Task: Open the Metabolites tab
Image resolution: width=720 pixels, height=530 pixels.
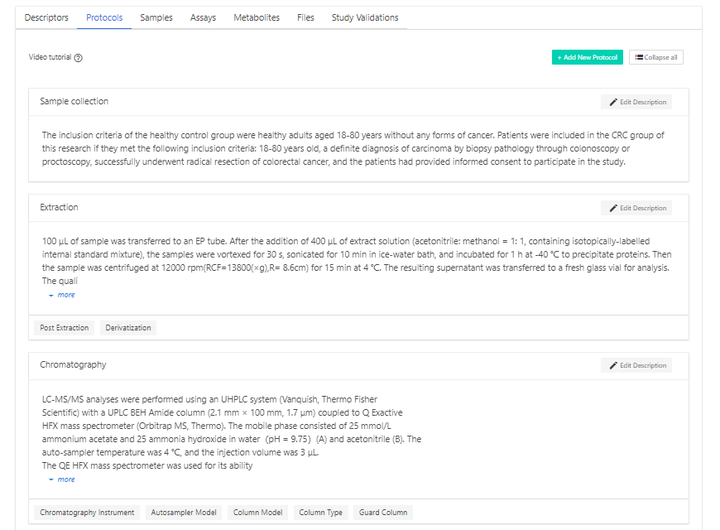Action: point(256,18)
